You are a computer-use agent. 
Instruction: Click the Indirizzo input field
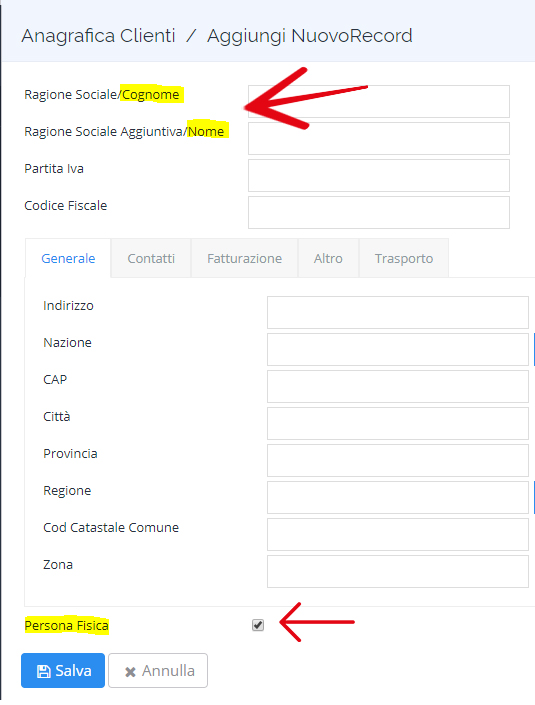click(x=397, y=312)
